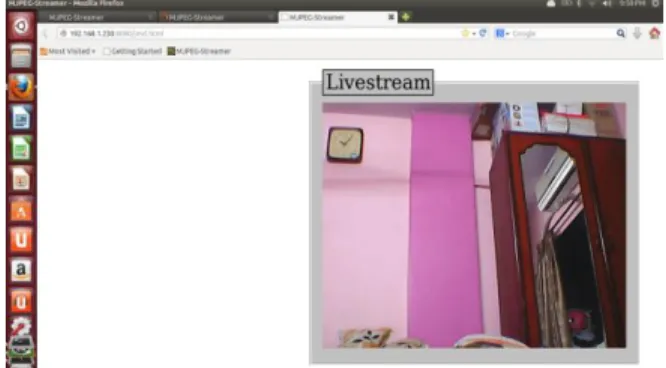Expand the Most Visited bookmarks dropdown
This screenshot has width=666, height=368.
point(68,51)
